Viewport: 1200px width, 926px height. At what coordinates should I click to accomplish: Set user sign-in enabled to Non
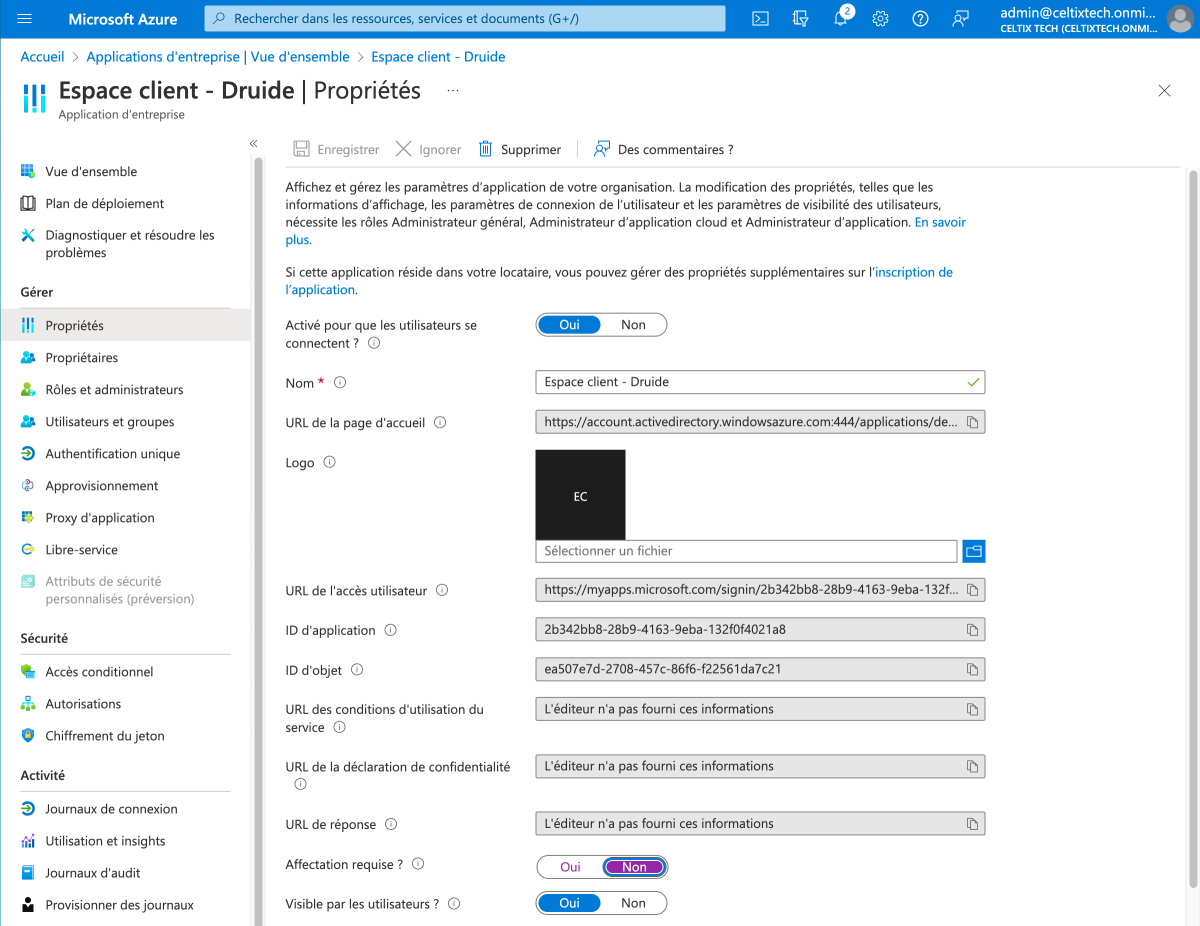(x=633, y=325)
